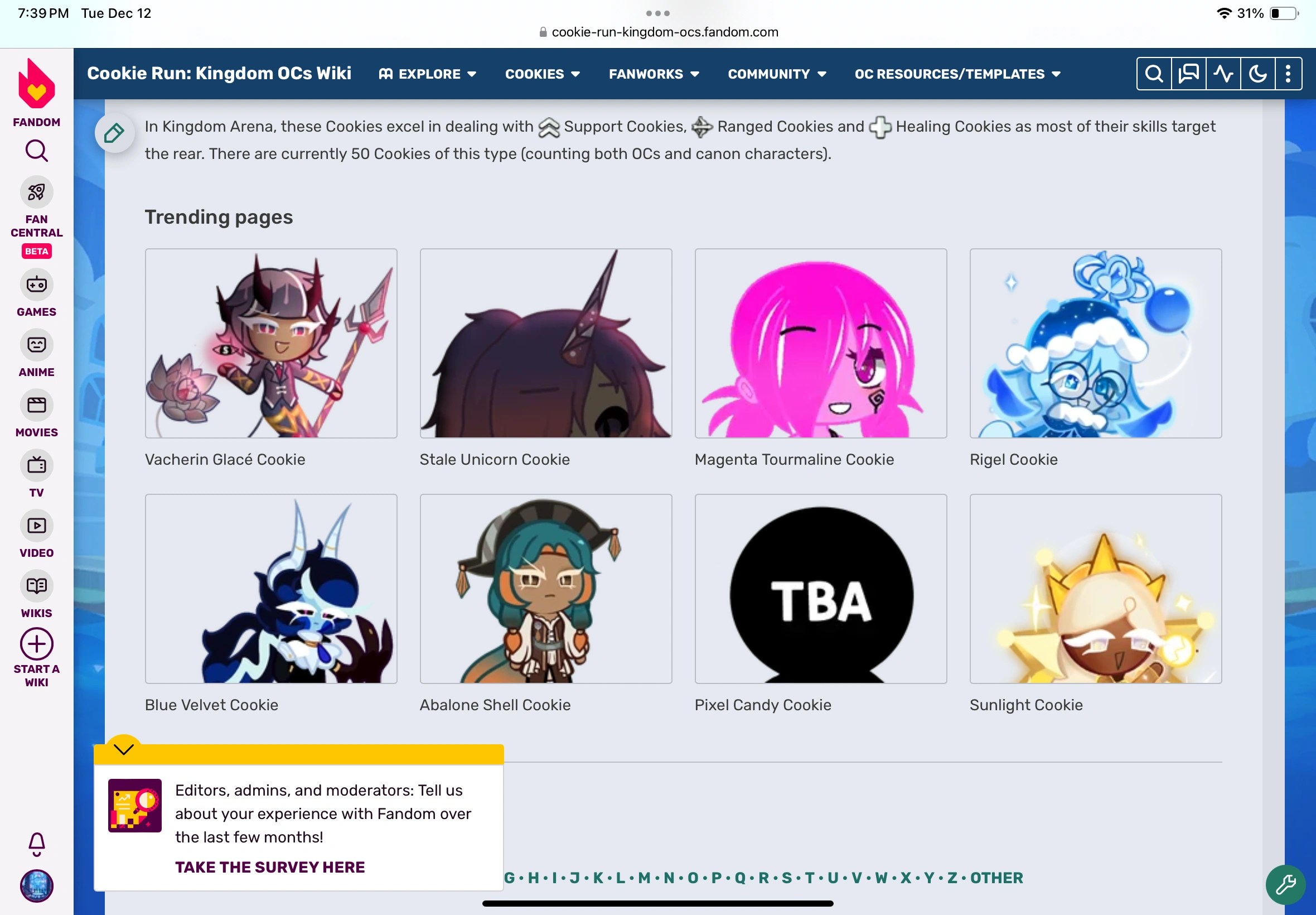
Task: Click the Take The Survey Here link
Action: click(270, 867)
